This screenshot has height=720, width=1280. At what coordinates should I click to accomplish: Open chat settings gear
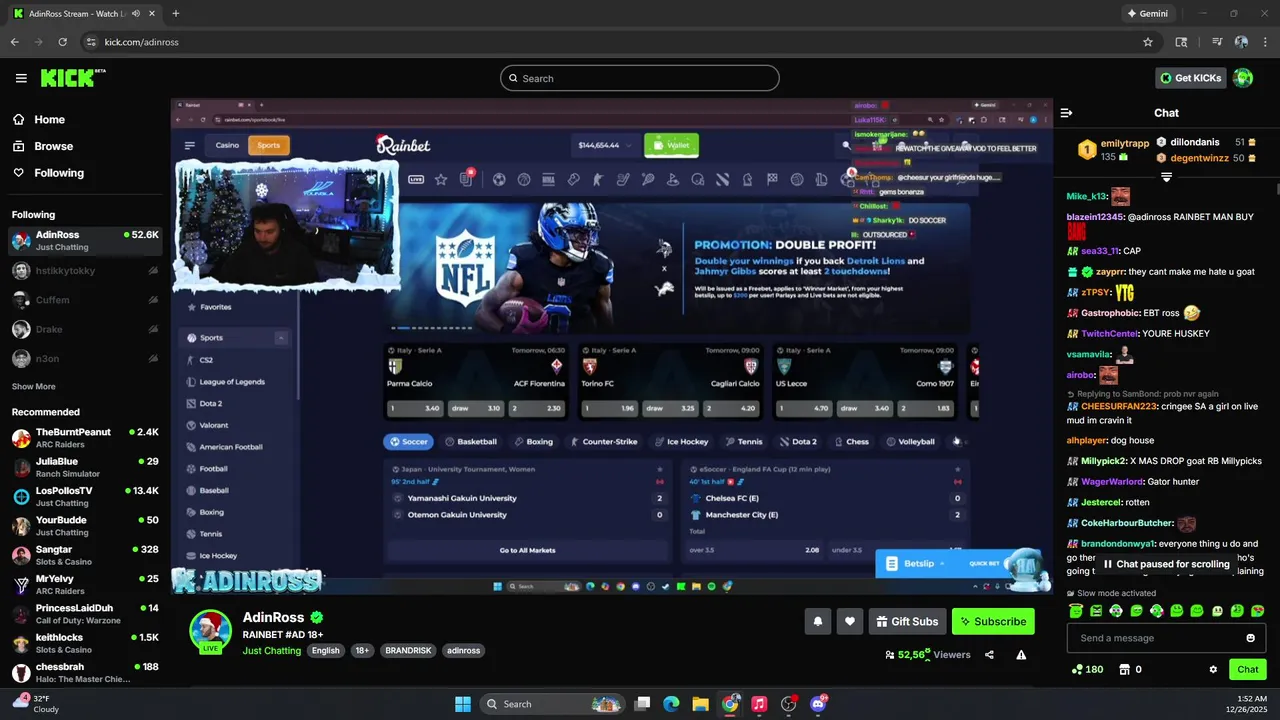(1213, 669)
